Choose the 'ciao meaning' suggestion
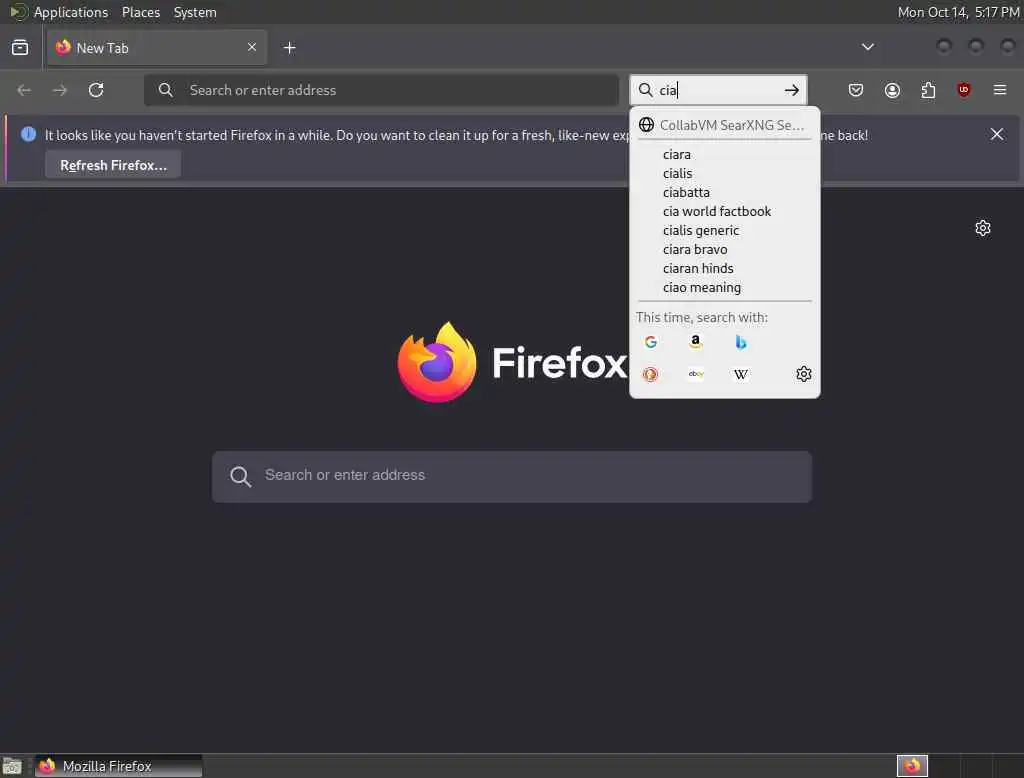This screenshot has width=1024, height=778. click(725, 287)
